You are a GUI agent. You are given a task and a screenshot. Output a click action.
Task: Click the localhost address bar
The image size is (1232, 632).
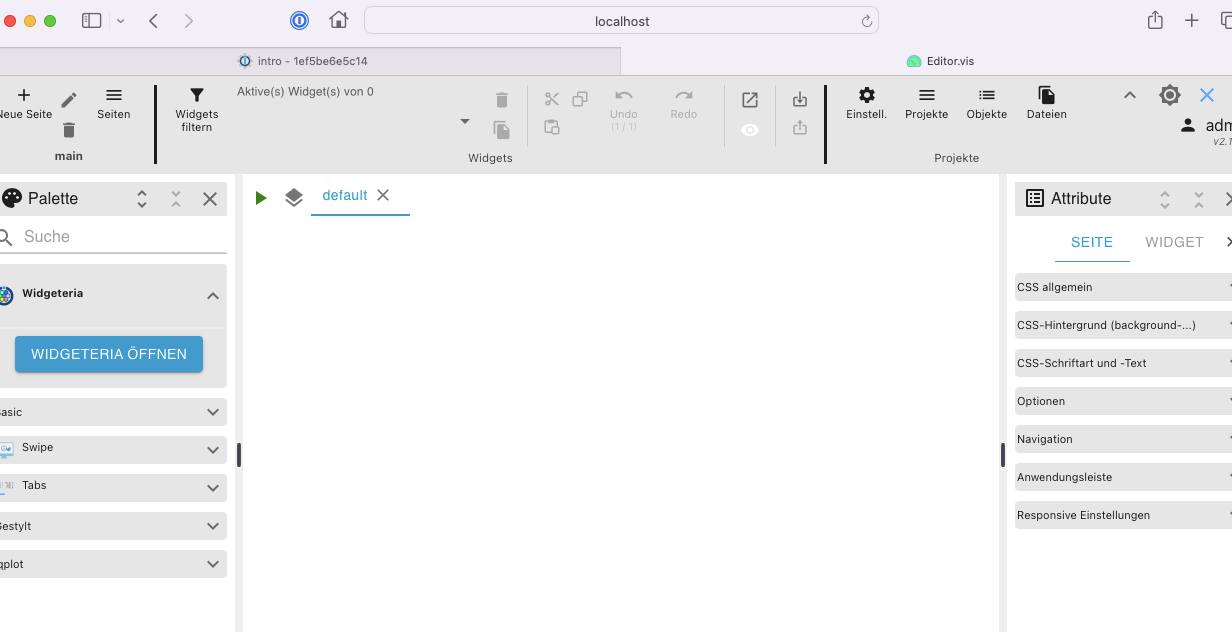(621, 20)
